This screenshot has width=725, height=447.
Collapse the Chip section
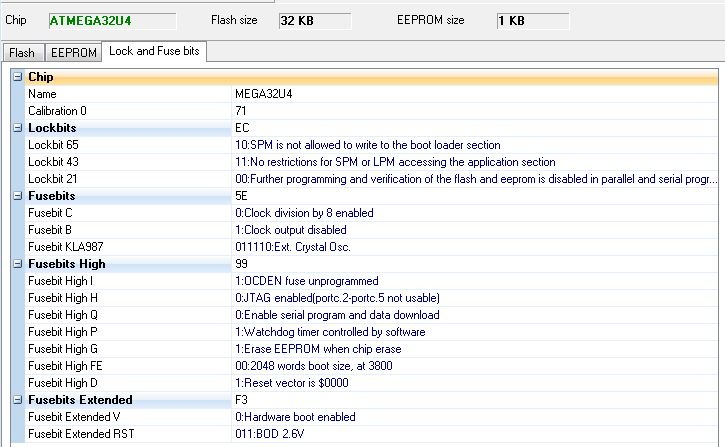pos(17,77)
